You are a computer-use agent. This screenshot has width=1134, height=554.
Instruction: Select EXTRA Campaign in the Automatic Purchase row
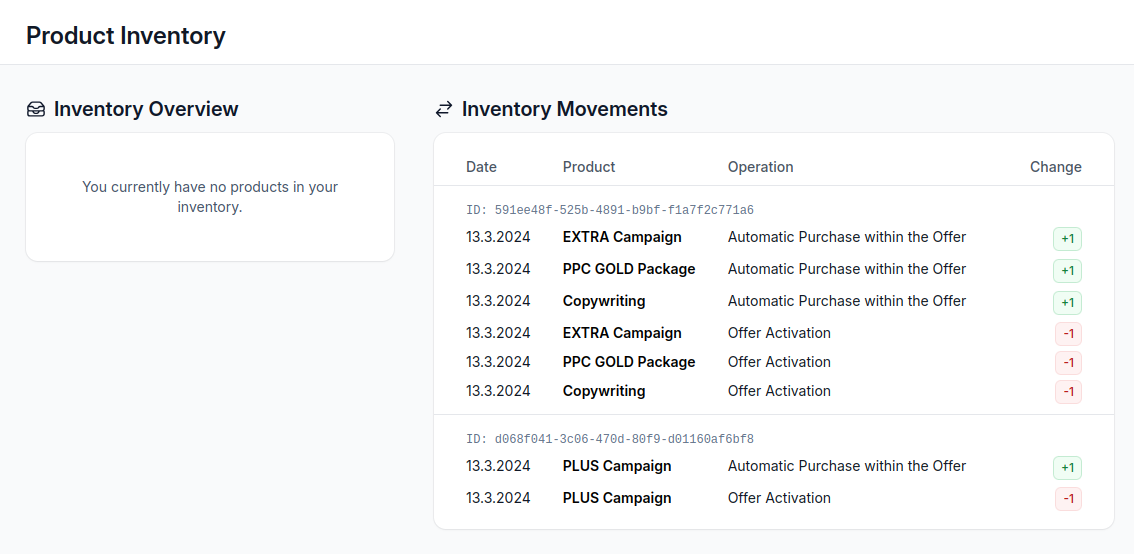(x=622, y=237)
